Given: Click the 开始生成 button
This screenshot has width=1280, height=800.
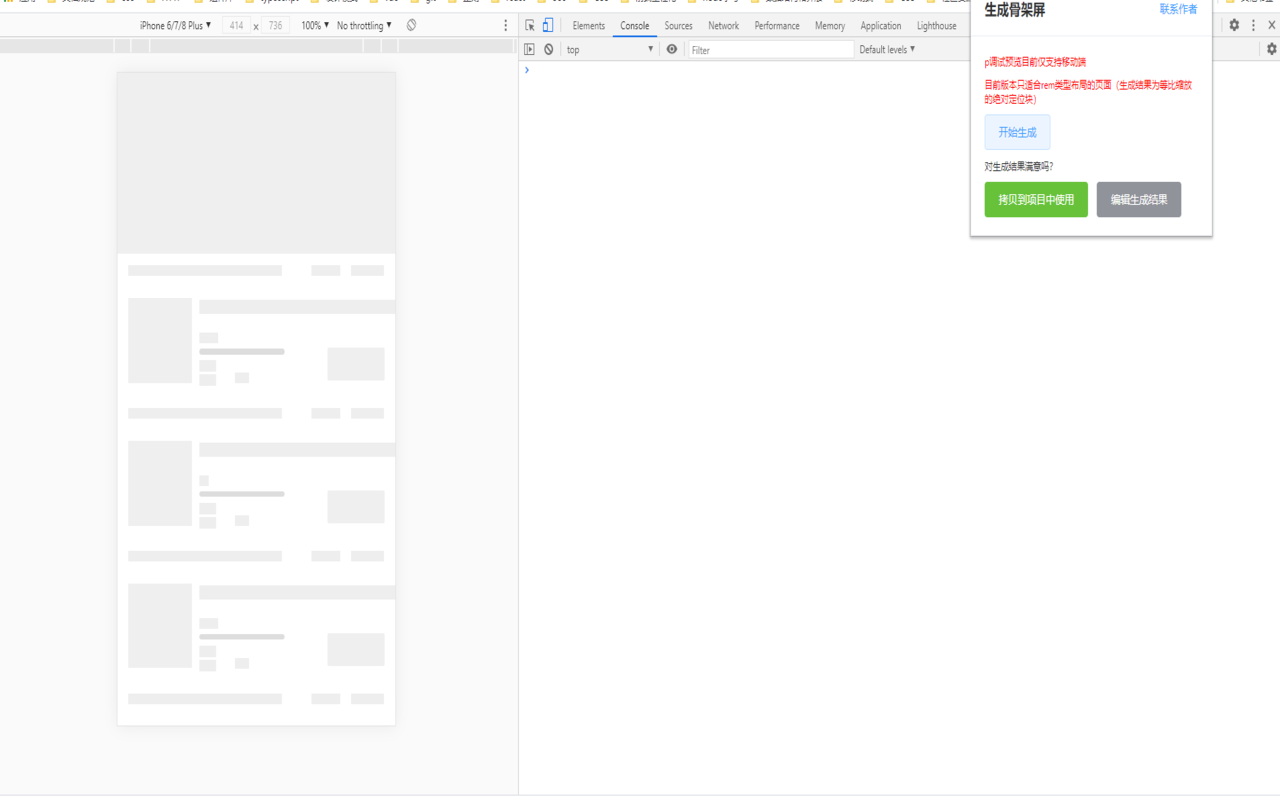Looking at the screenshot, I should click(x=1017, y=131).
